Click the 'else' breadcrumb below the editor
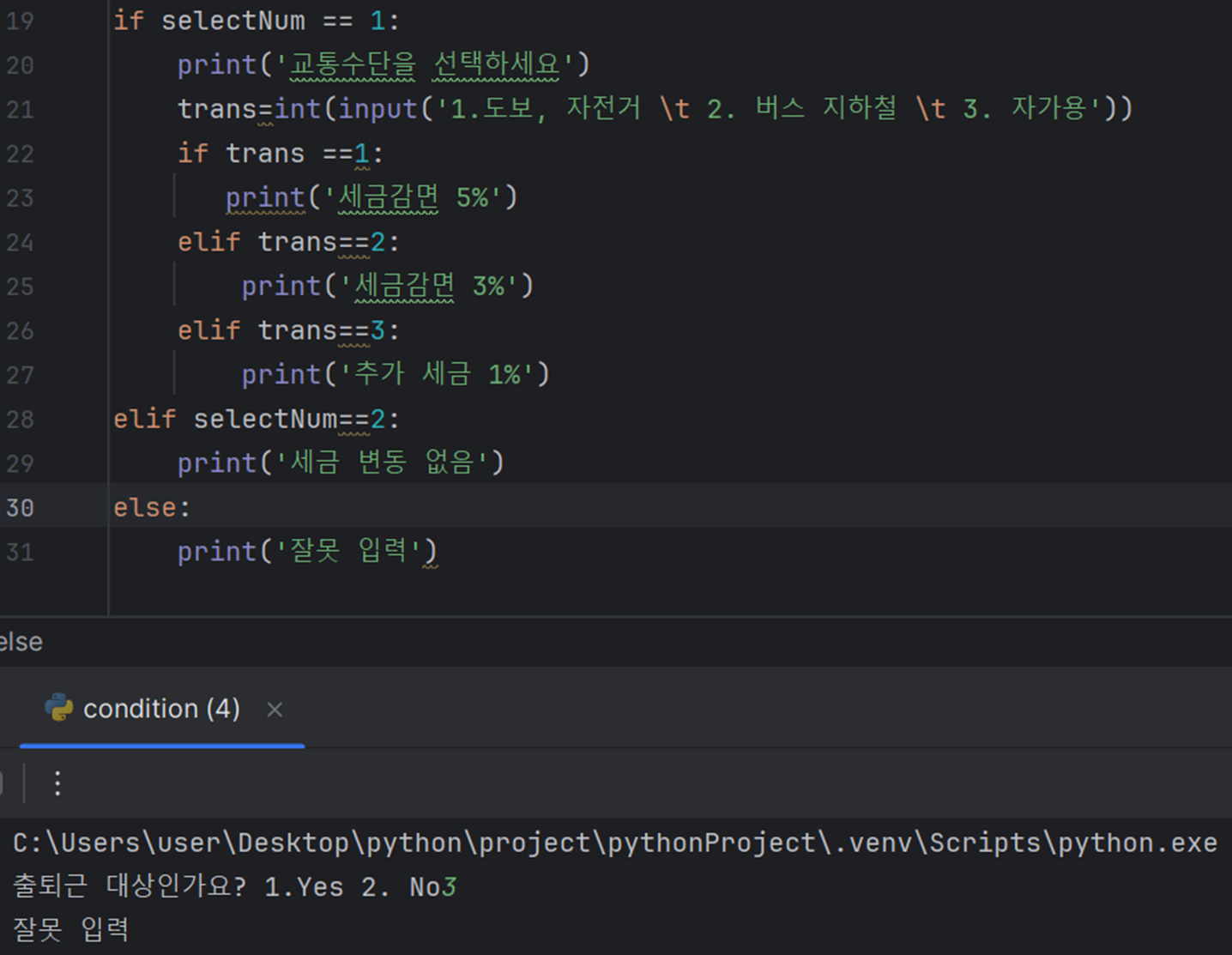This screenshot has height=955, width=1232. (21, 642)
